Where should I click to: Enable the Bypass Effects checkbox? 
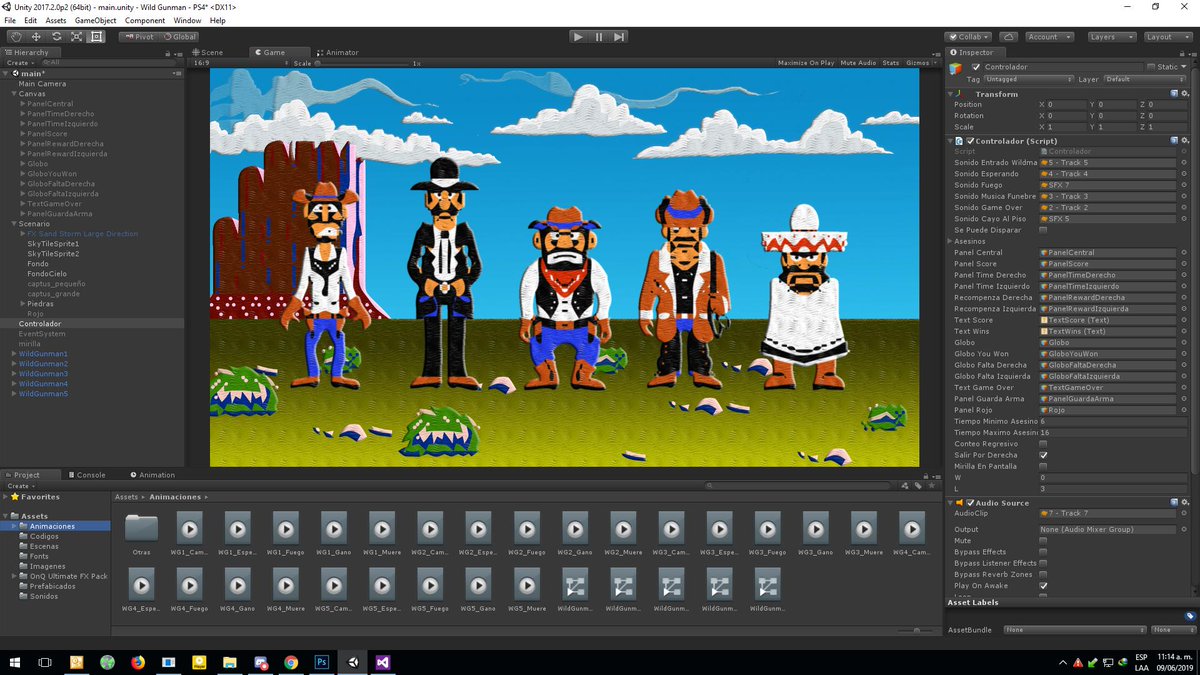(x=1044, y=552)
